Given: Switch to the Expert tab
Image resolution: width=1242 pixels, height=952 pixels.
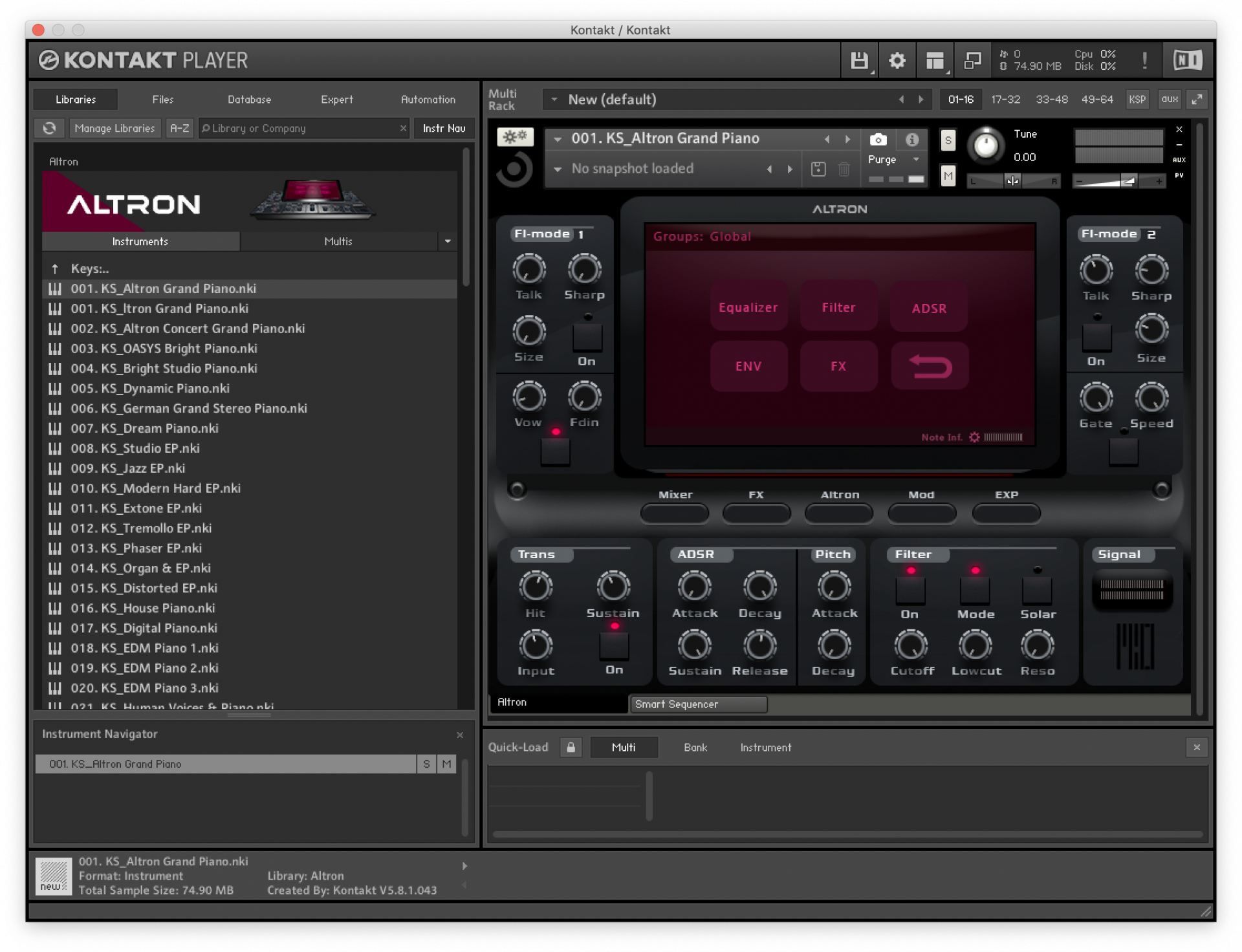Looking at the screenshot, I should click(x=337, y=100).
